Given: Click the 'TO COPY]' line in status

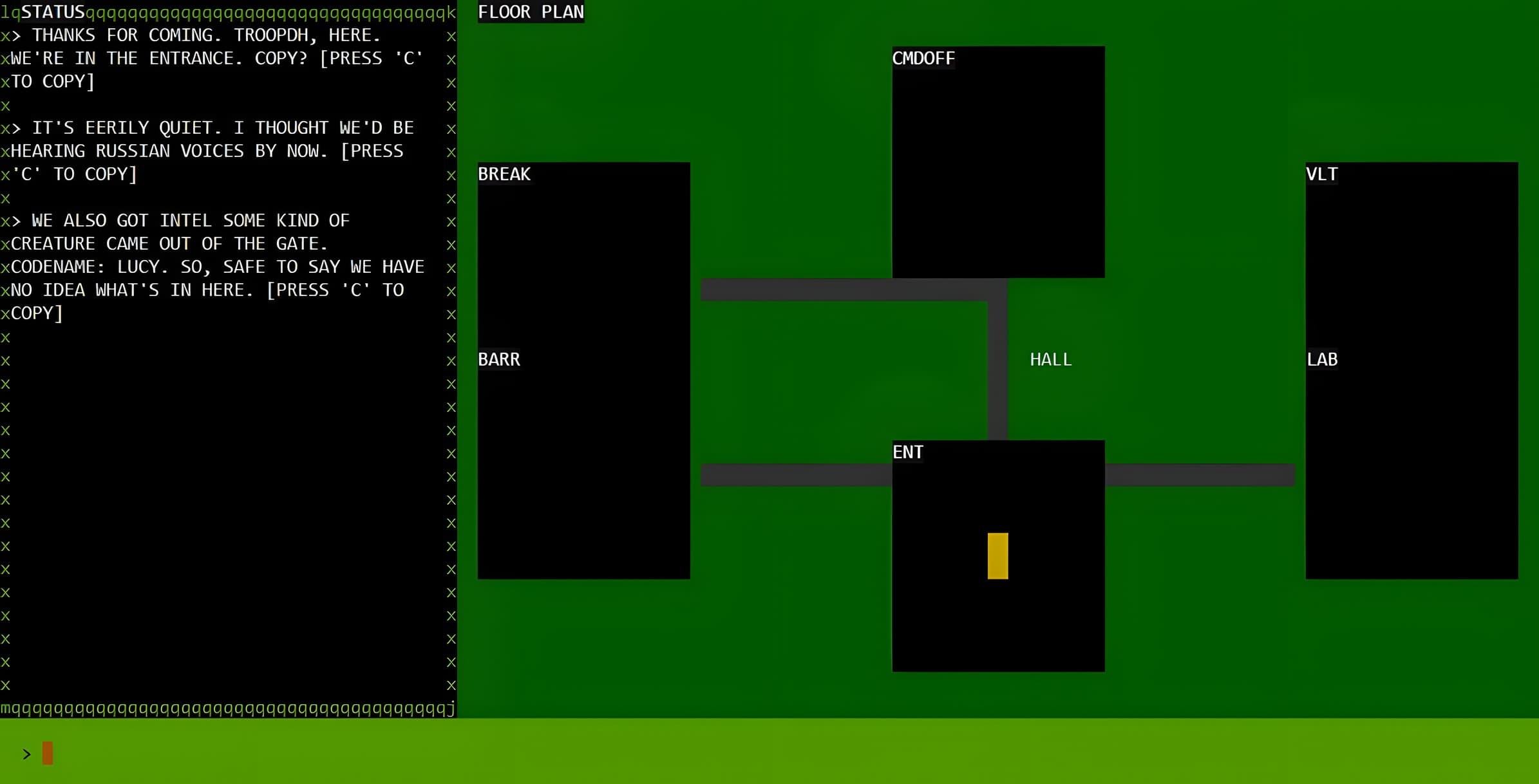Looking at the screenshot, I should tap(53, 82).
